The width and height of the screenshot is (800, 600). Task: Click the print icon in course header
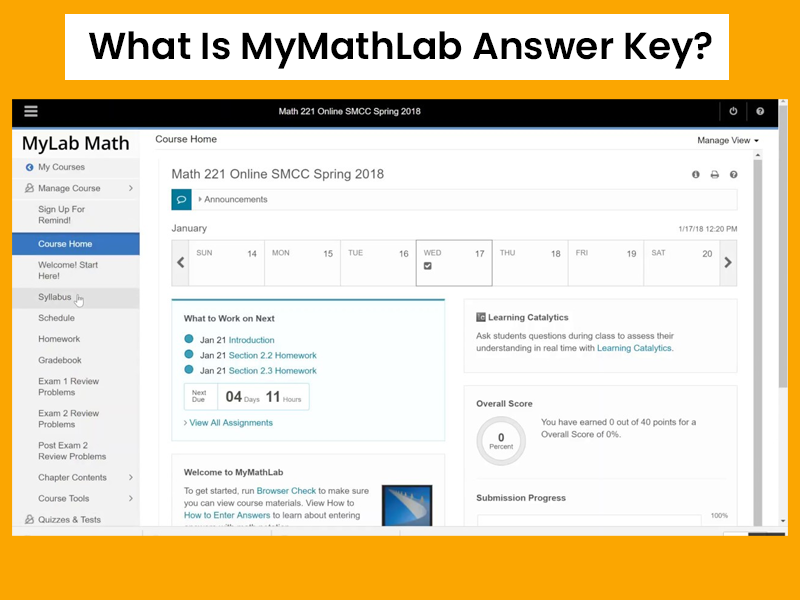715,175
